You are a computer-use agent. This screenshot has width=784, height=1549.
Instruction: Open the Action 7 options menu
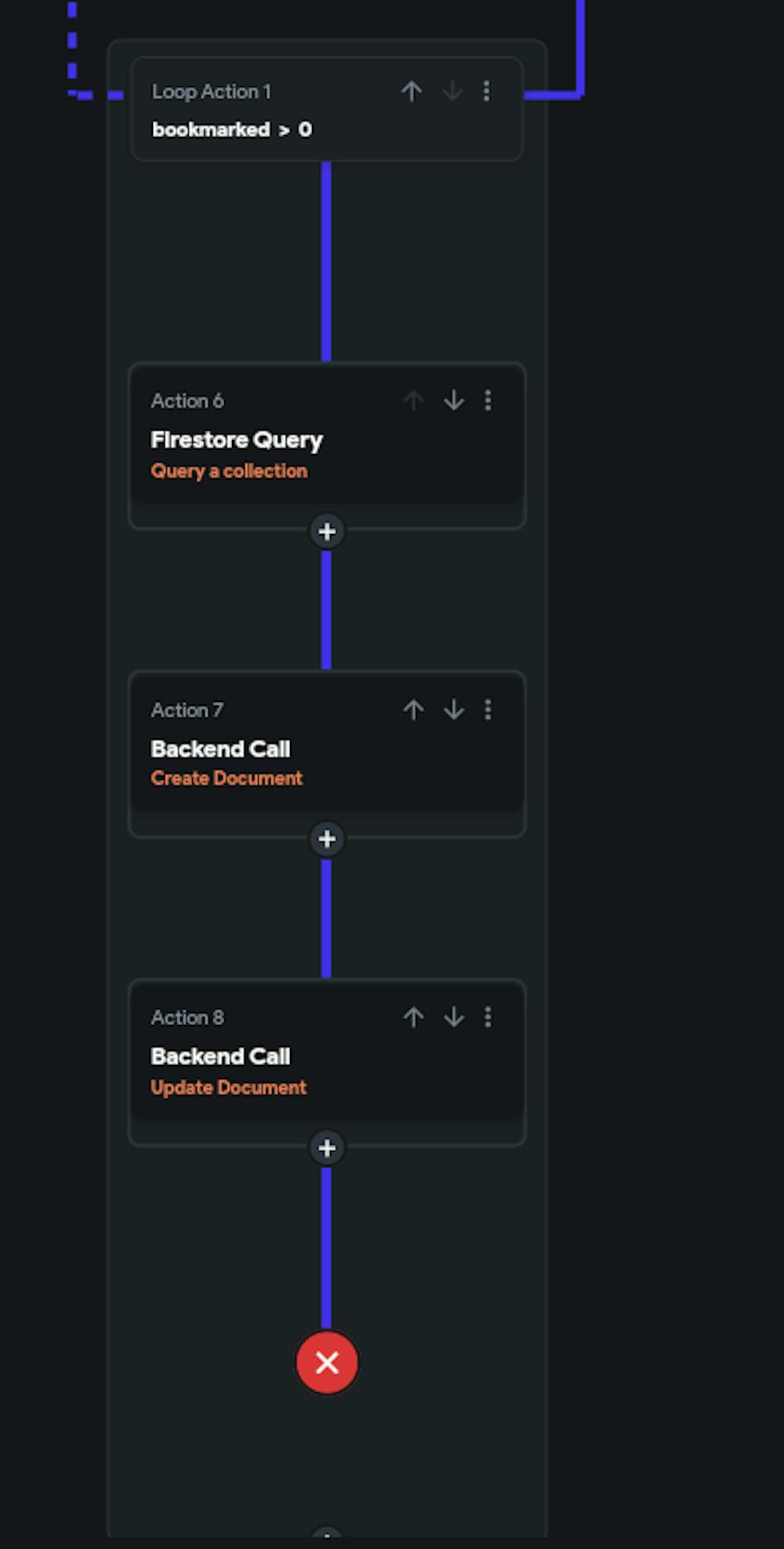coord(488,710)
